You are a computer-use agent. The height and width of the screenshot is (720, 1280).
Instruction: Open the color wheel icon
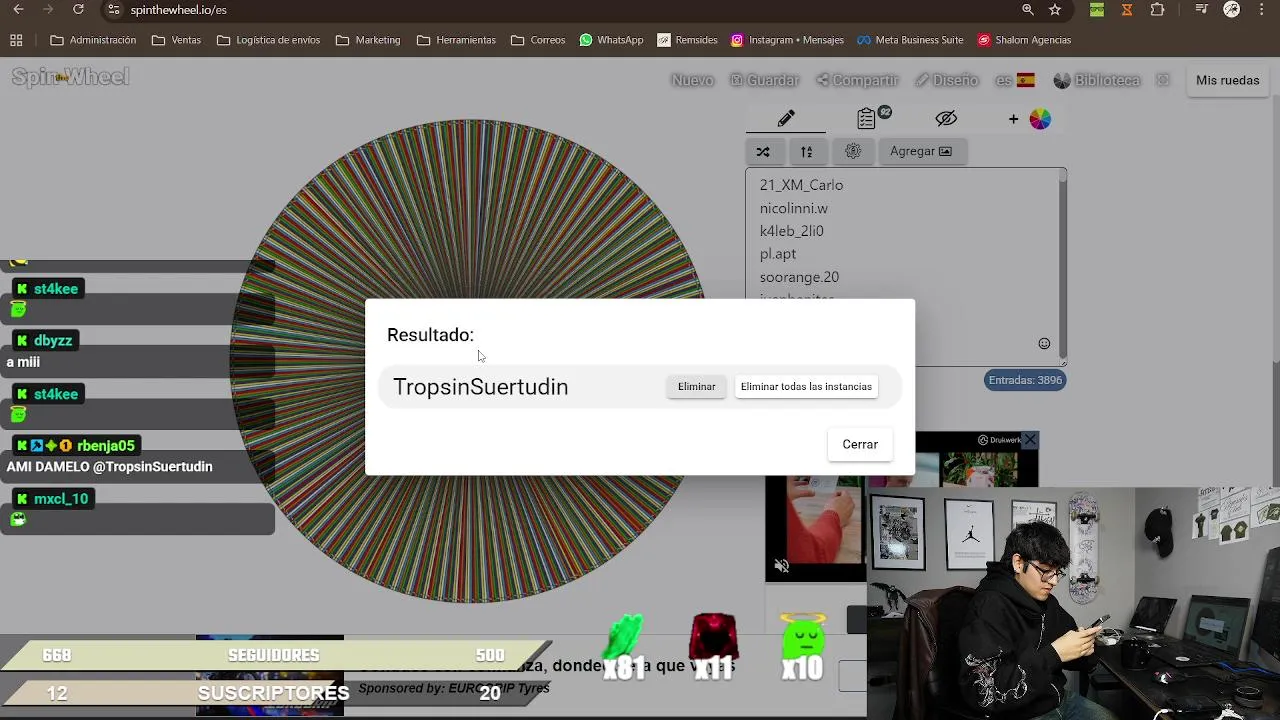[1040, 119]
